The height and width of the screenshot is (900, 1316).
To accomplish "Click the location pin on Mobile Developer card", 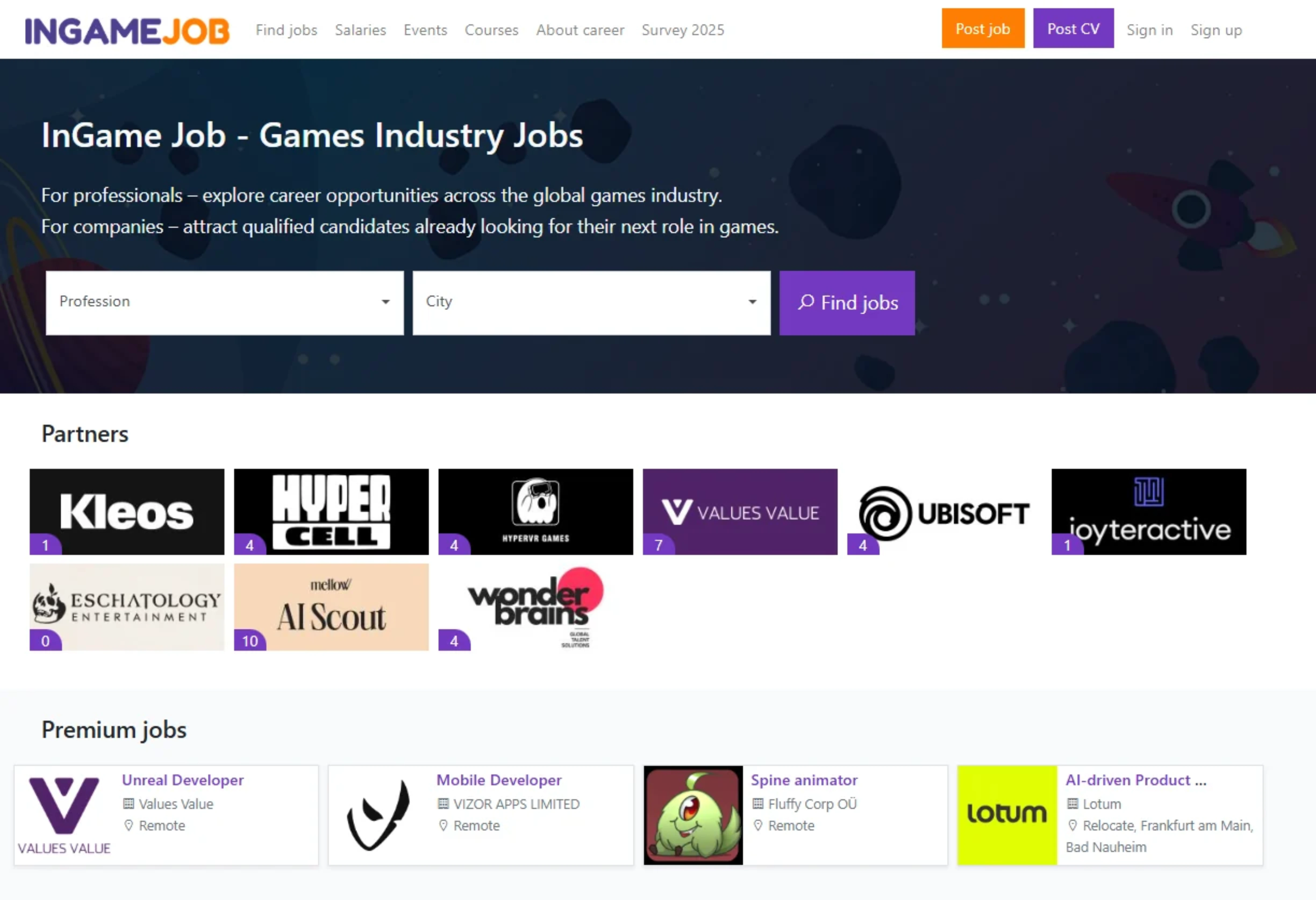I will click(x=444, y=825).
